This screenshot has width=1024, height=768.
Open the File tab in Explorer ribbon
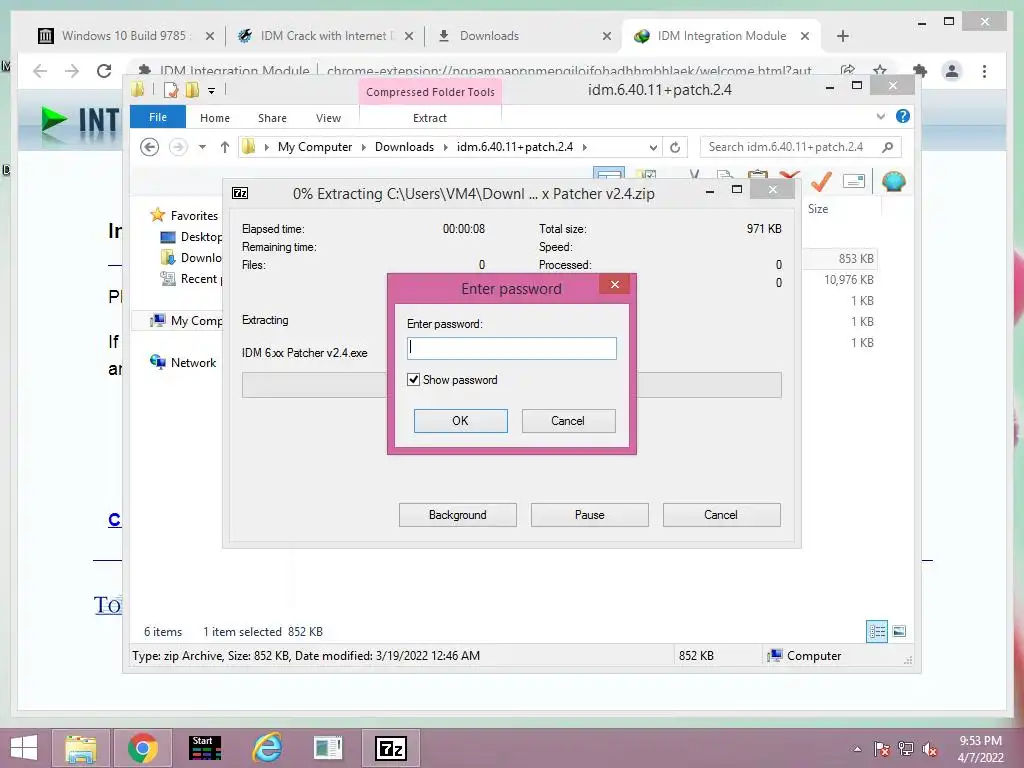point(158,117)
